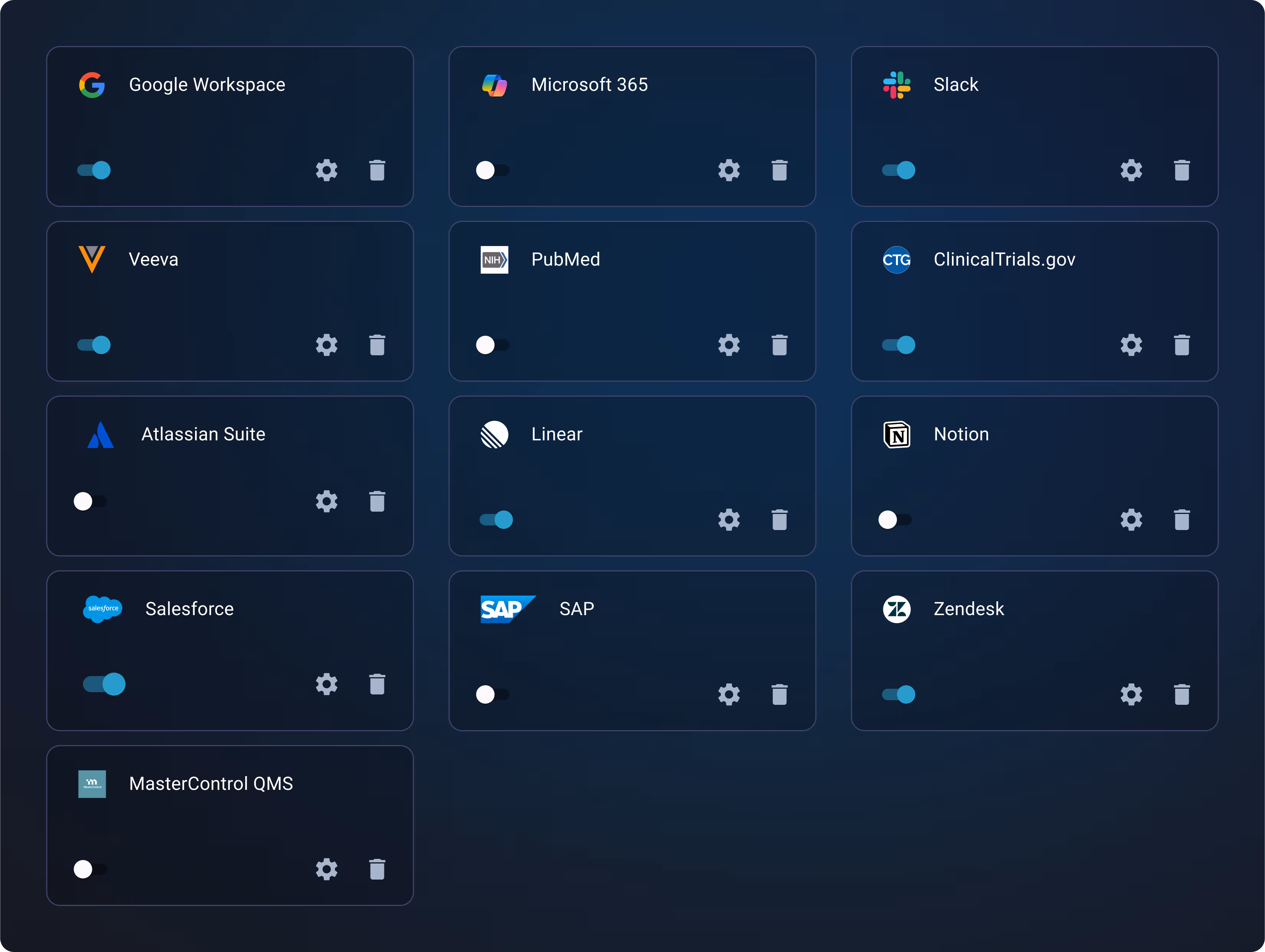
Task: Select the MasterControl QMS title
Action: (211, 783)
